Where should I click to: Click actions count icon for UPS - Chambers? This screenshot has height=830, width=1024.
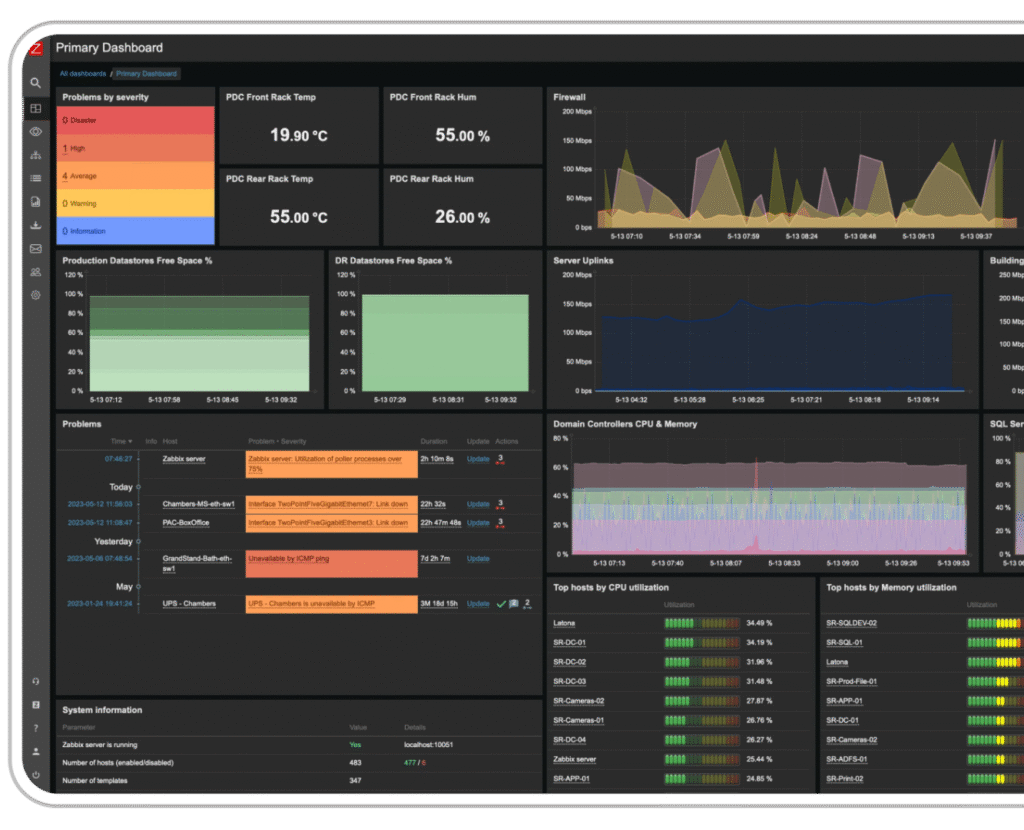[527, 604]
